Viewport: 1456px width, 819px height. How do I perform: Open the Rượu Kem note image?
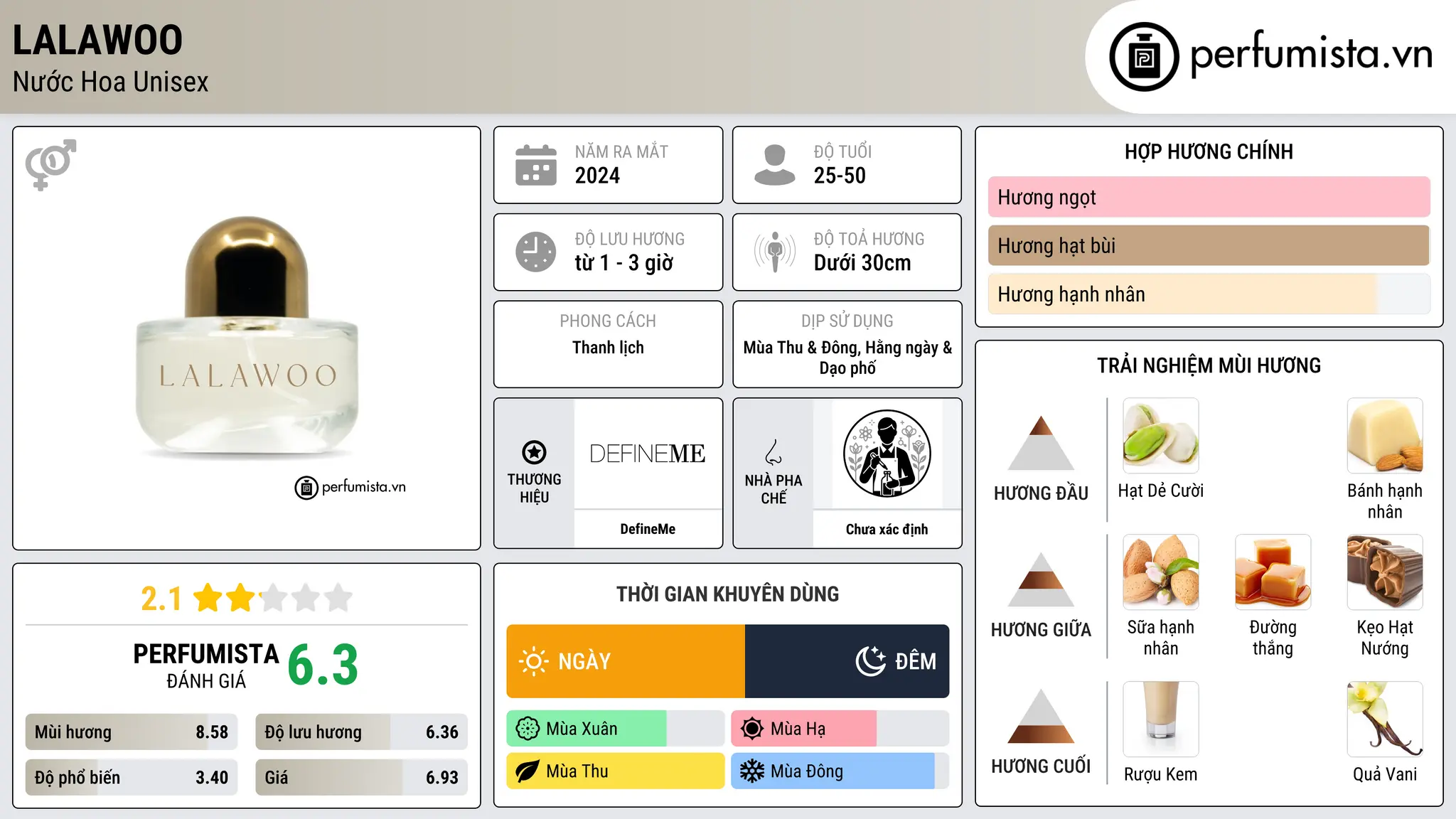[1161, 719]
